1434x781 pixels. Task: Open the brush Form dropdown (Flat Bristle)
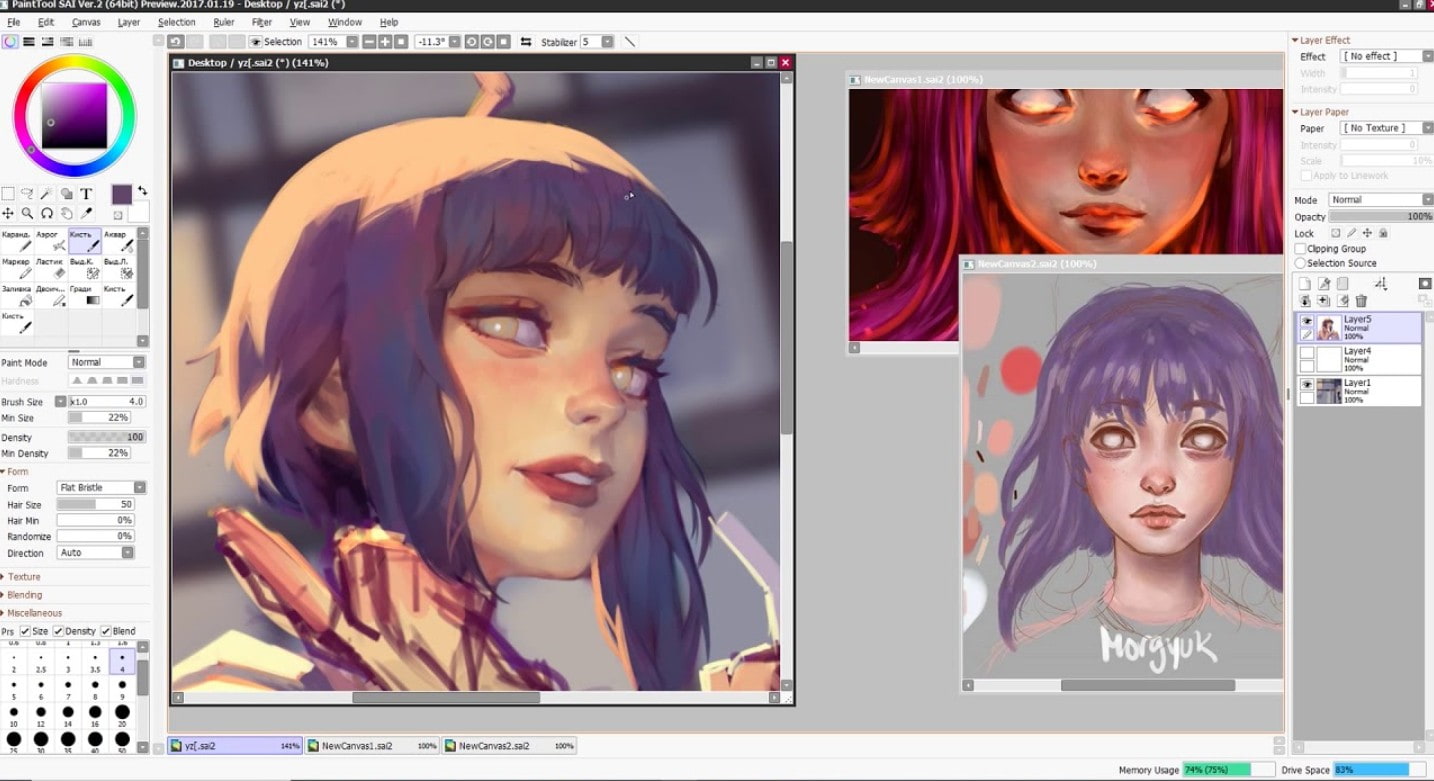pos(101,487)
